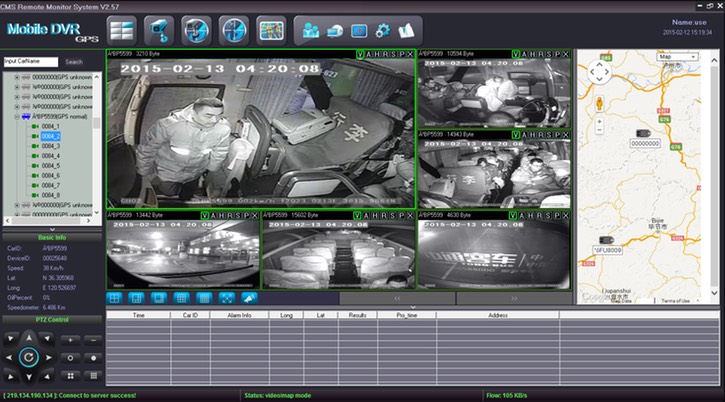Image resolution: width=725 pixels, height=402 pixels.
Task: Click the user management icon in toolbar
Action: (309, 29)
